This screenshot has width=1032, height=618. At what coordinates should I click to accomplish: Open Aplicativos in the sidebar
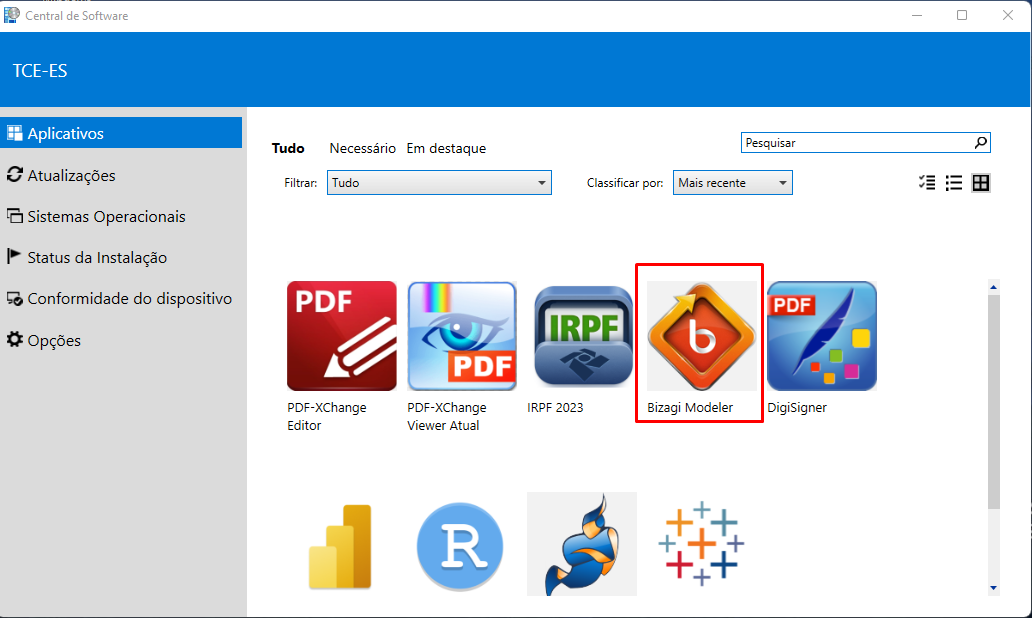coord(122,133)
